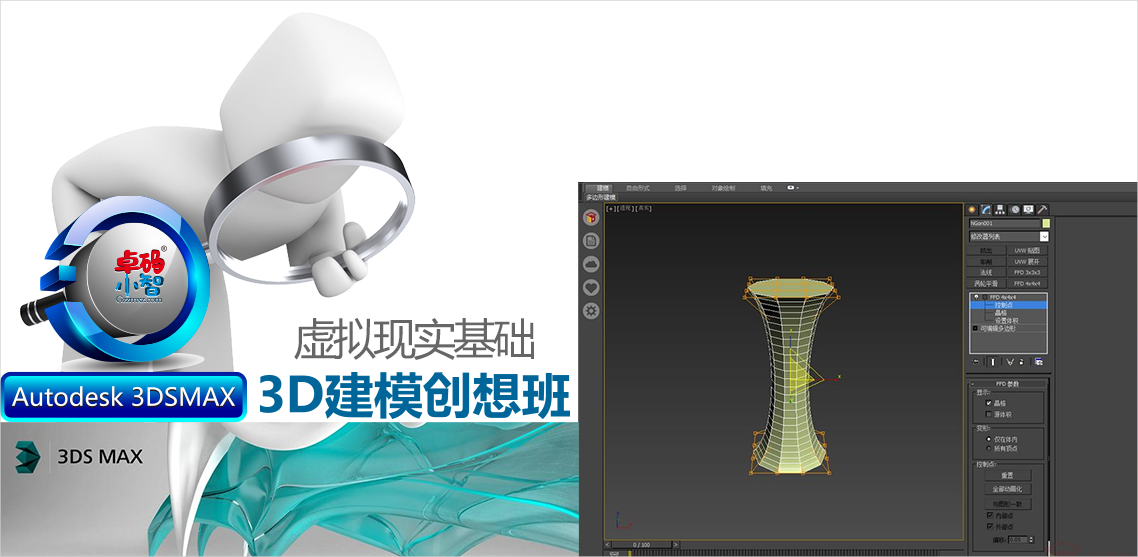Toggle Show End Result icon below stack
Screen dimensions: 1138x557
point(993,362)
